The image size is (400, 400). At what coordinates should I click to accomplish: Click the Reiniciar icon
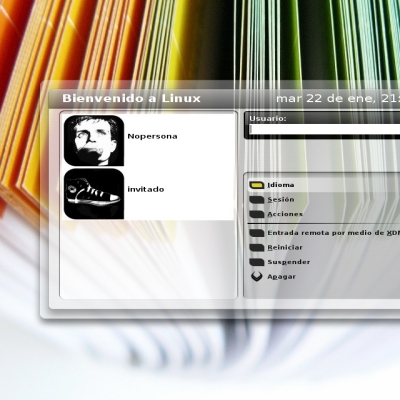(257, 248)
